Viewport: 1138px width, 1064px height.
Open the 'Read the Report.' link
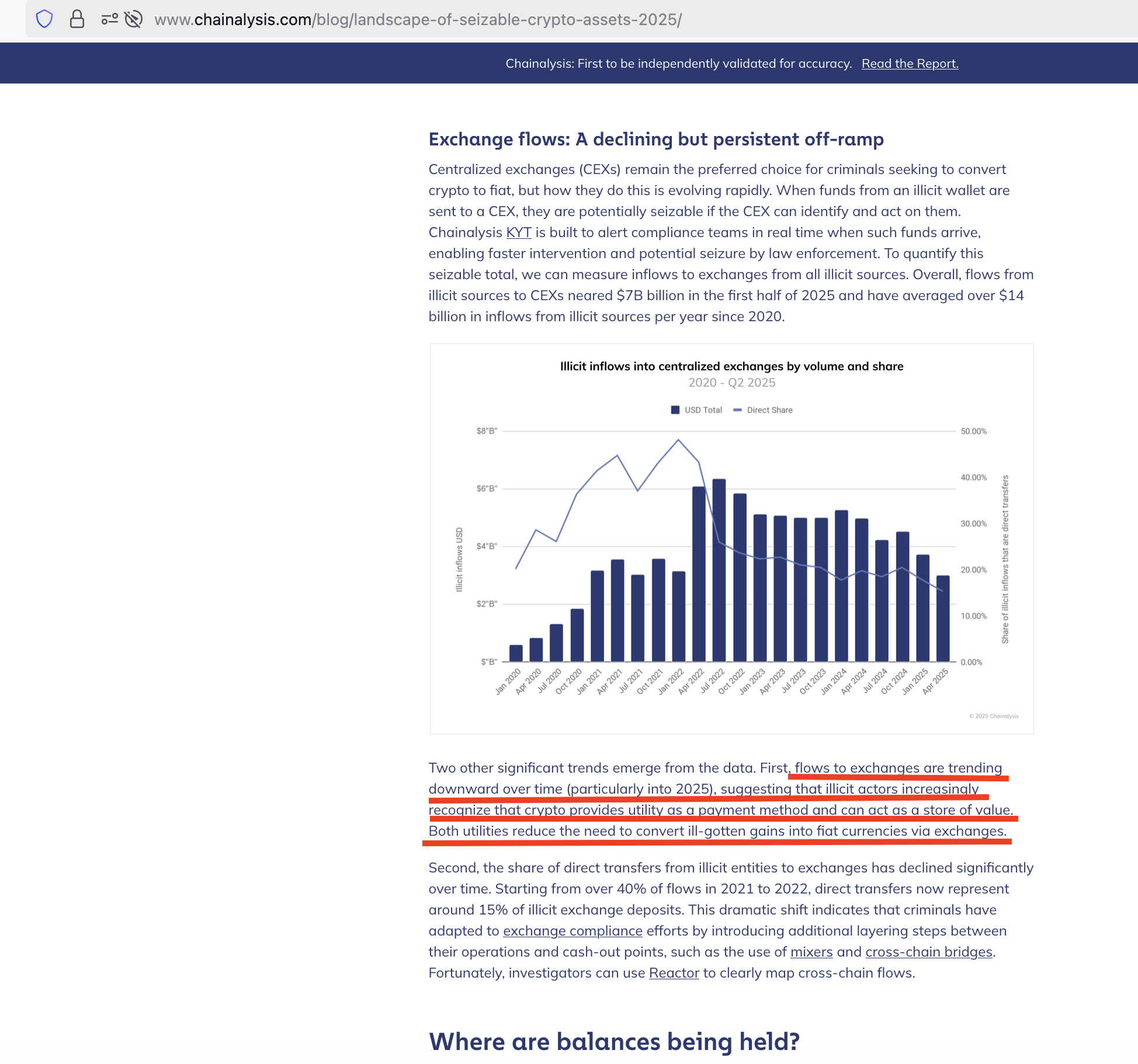tap(910, 64)
